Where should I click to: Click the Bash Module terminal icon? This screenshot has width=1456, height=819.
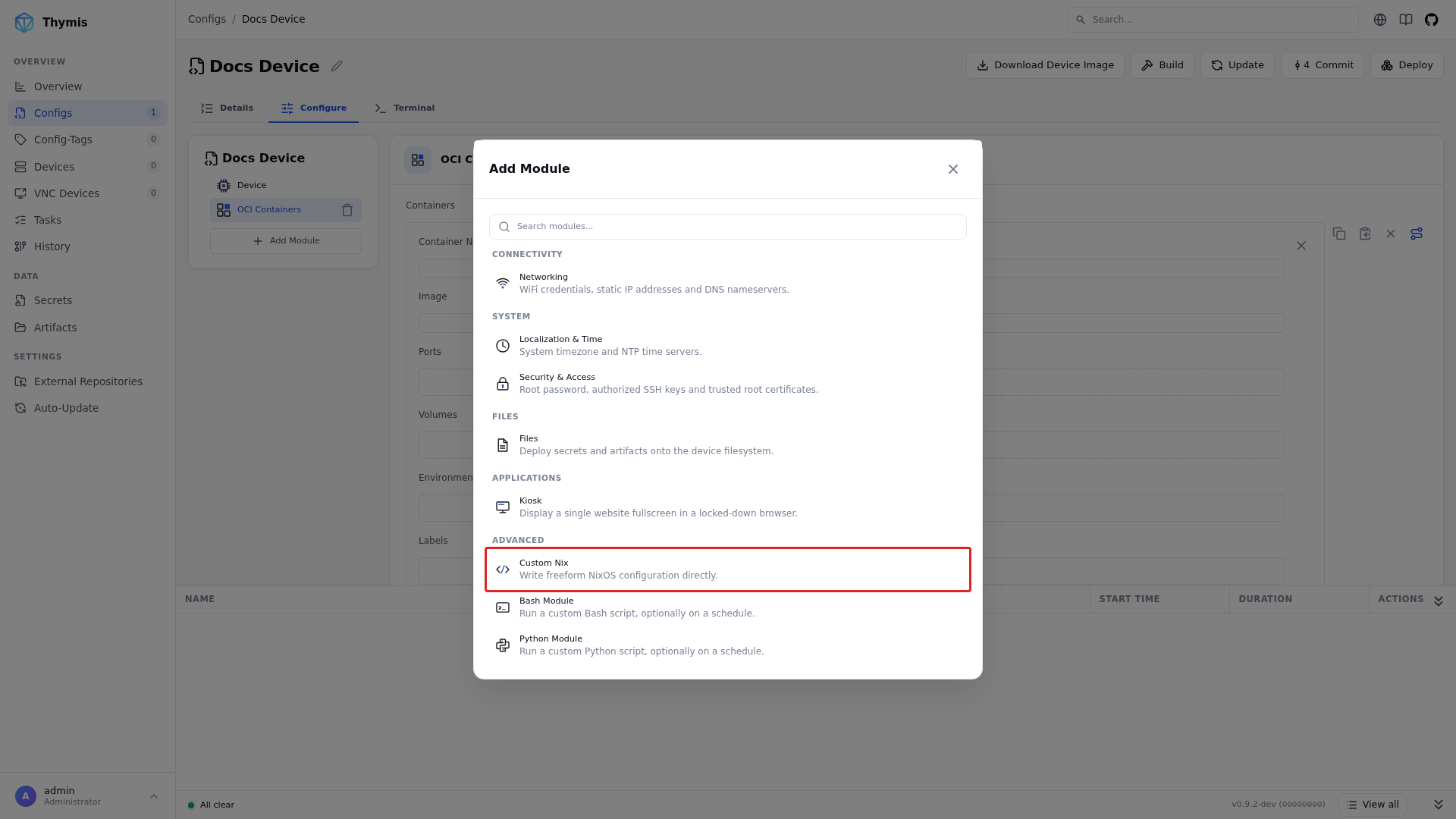click(x=503, y=607)
